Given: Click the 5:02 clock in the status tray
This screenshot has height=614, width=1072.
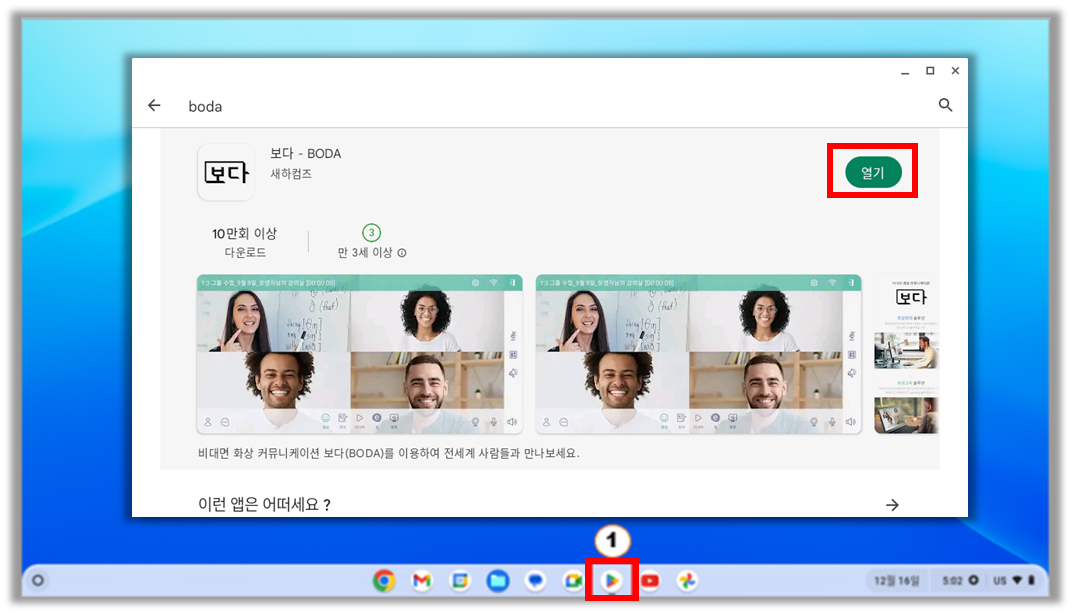Looking at the screenshot, I should pos(952,580).
